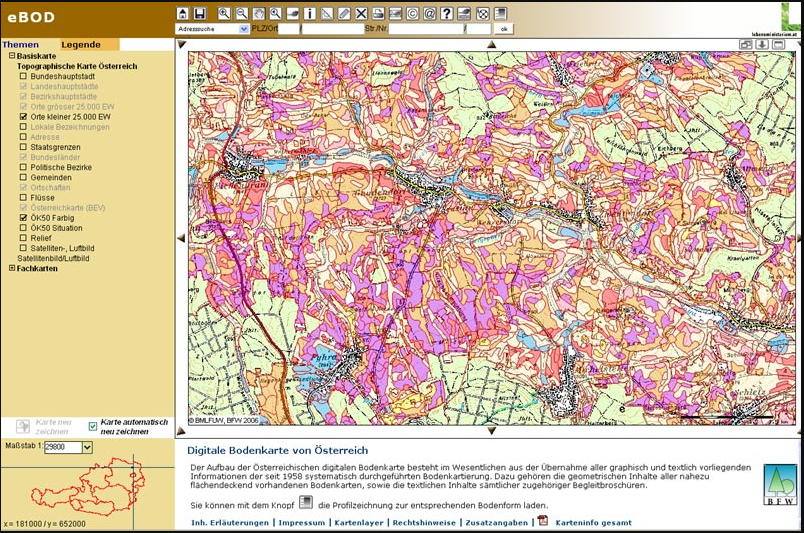Click the X delete icon in toolbar
The width and height of the screenshot is (804, 533).
(361, 13)
